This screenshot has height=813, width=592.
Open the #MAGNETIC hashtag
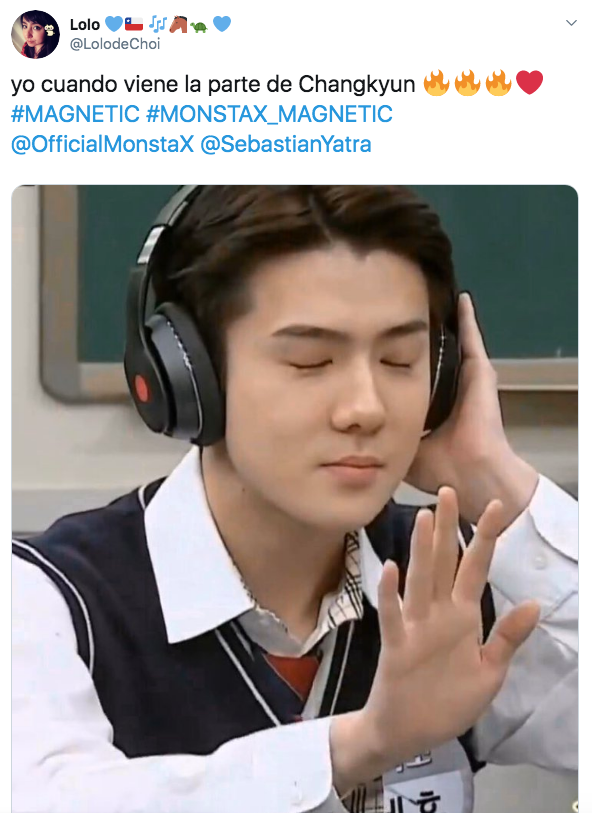point(75,114)
